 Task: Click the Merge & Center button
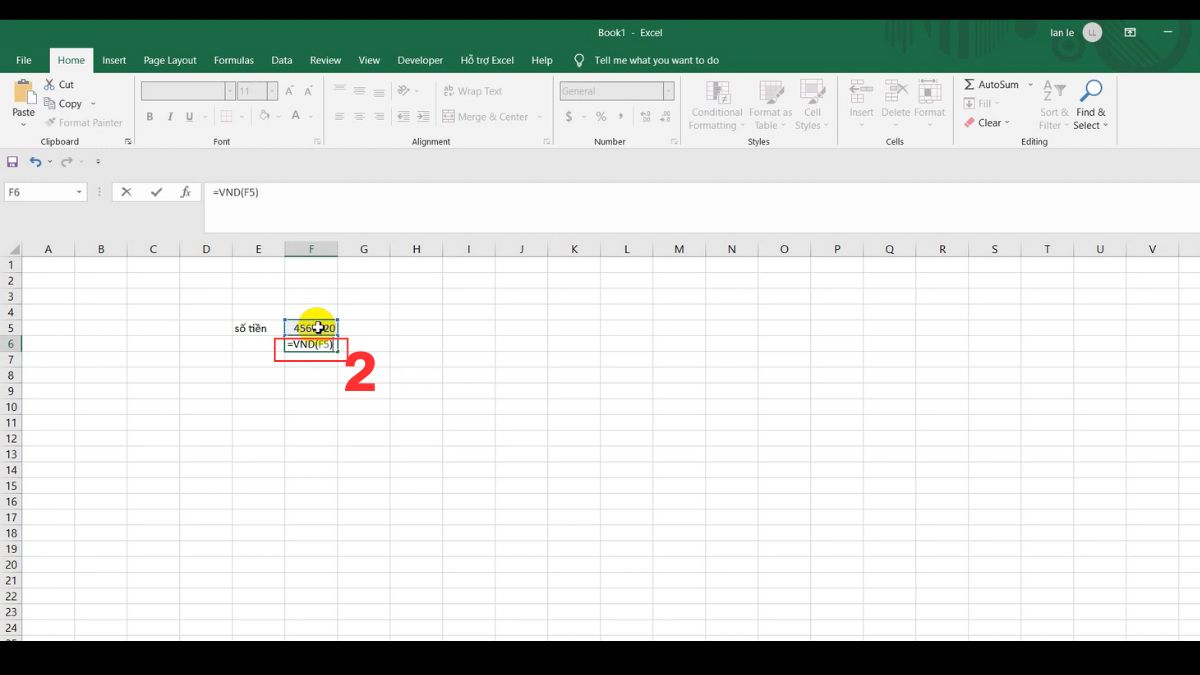click(487, 116)
